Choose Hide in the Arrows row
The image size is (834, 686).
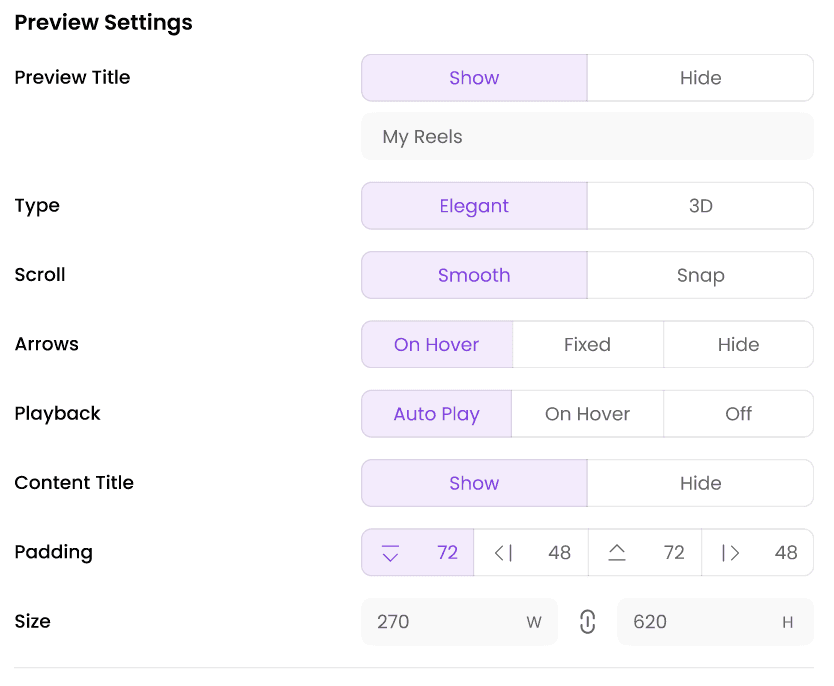click(738, 345)
